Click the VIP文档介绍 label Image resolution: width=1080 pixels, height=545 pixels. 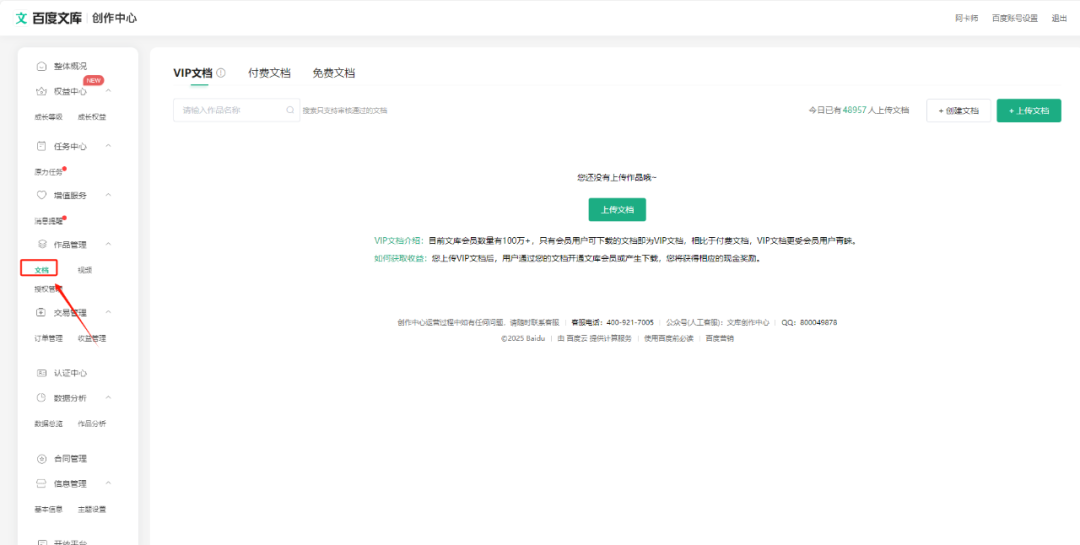(x=399, y=240)
